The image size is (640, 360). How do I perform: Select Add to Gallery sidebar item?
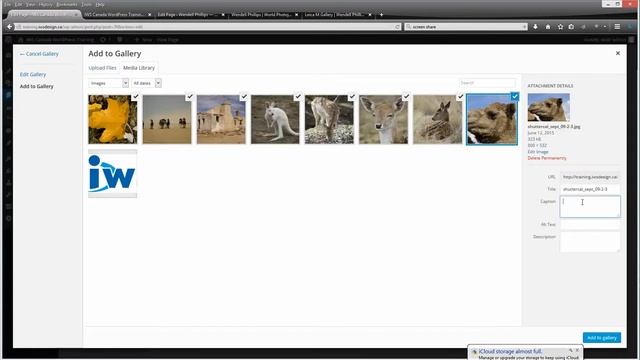[x=37, y=87]
